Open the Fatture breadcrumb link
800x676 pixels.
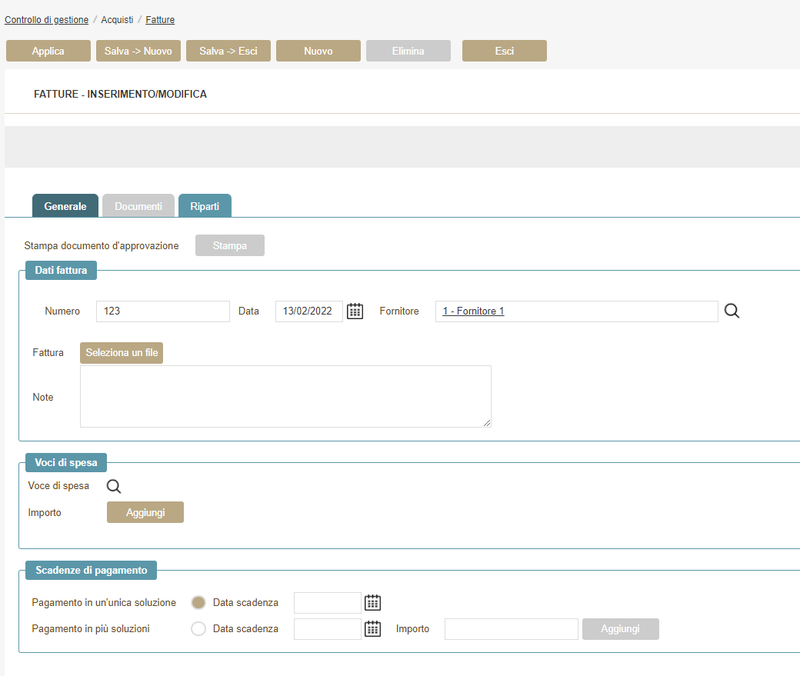pos(160,20)
